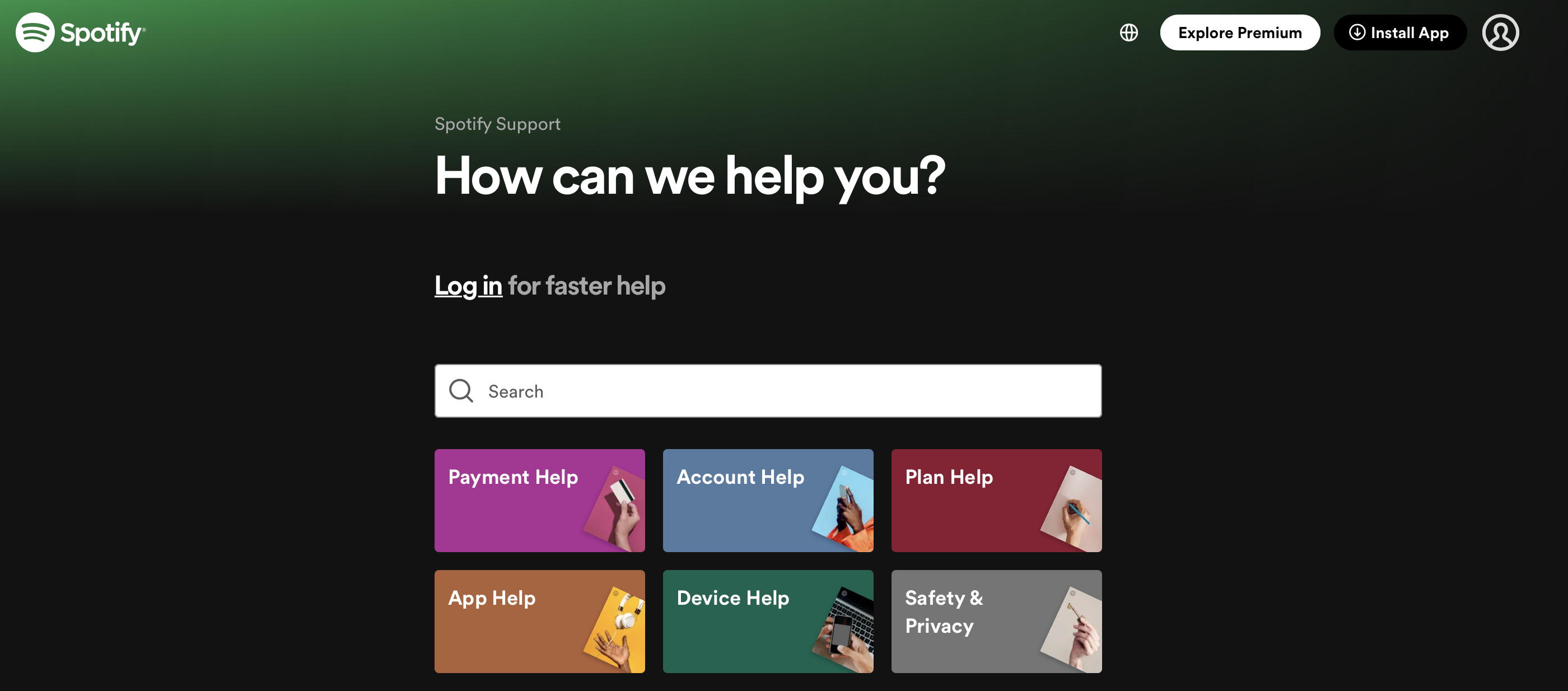Open the globe language selector icon
The width and height of the screenshot is (1568, 691).
coord(1128,32)
